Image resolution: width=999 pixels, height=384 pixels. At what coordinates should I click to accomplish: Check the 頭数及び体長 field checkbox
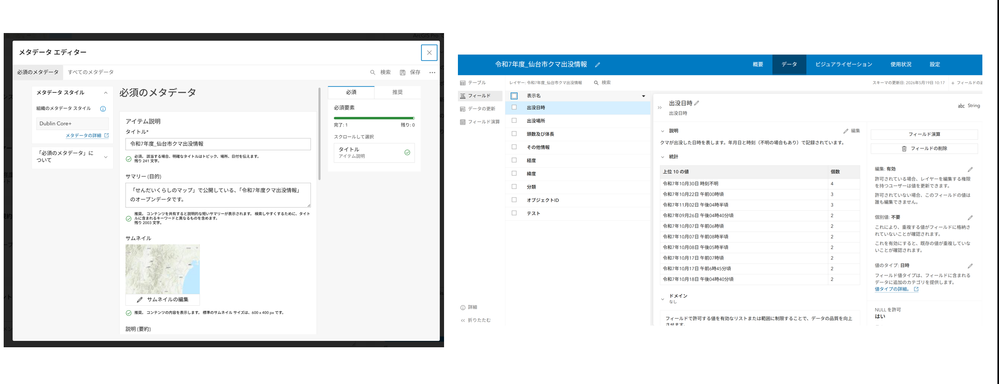click(x=514, y=134)
